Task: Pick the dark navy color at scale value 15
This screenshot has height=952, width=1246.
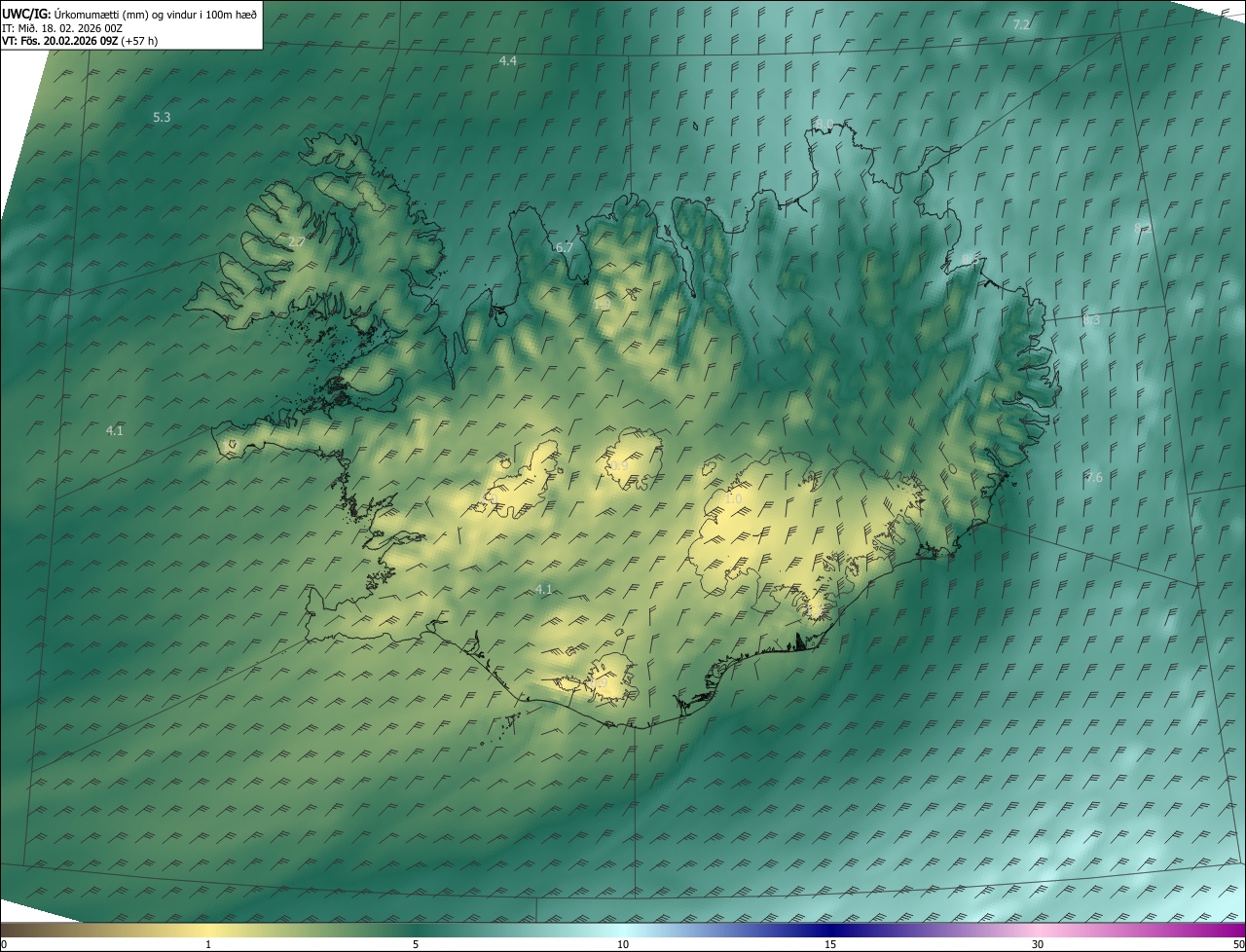Action: 830,930
